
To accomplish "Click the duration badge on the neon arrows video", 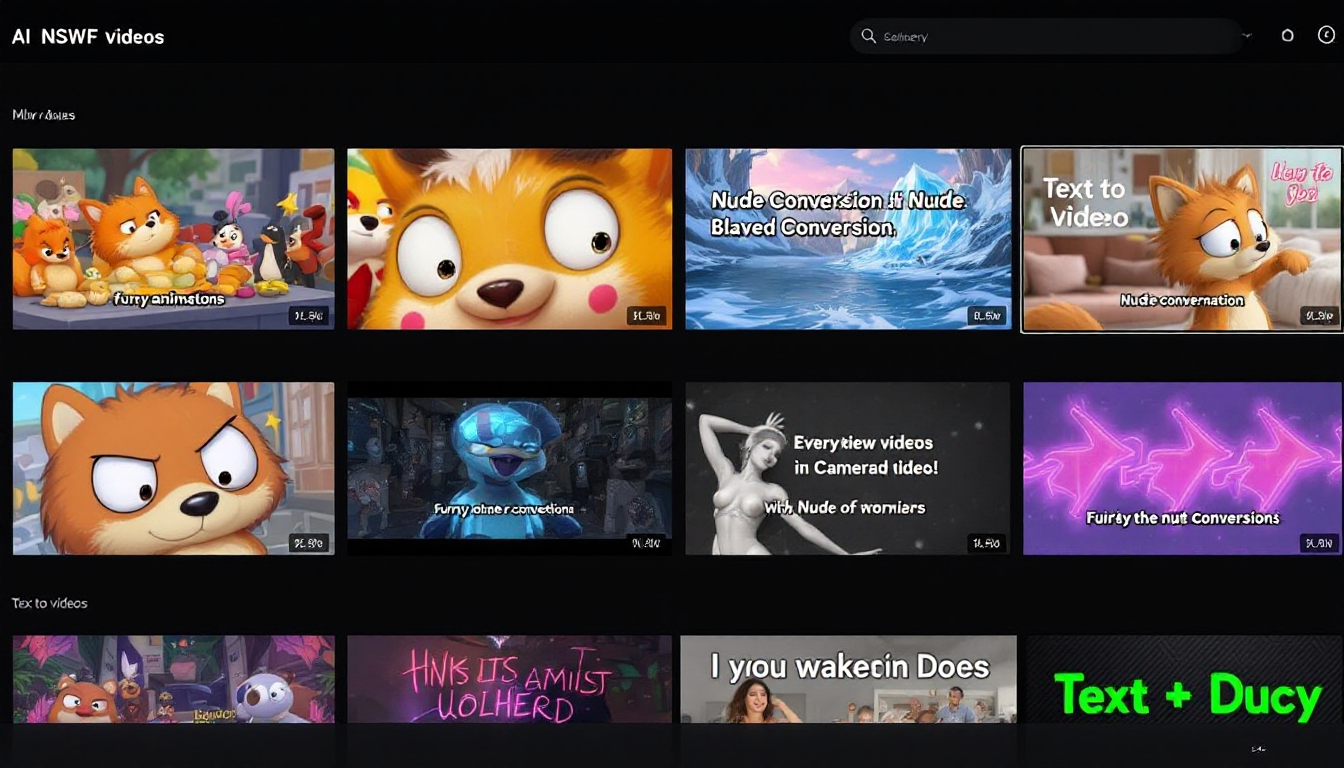I will (1318, 543).
